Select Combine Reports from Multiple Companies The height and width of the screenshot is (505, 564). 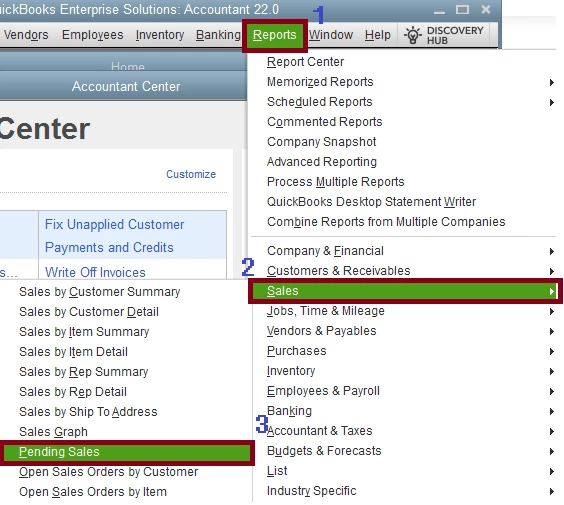tap(386, 222)
